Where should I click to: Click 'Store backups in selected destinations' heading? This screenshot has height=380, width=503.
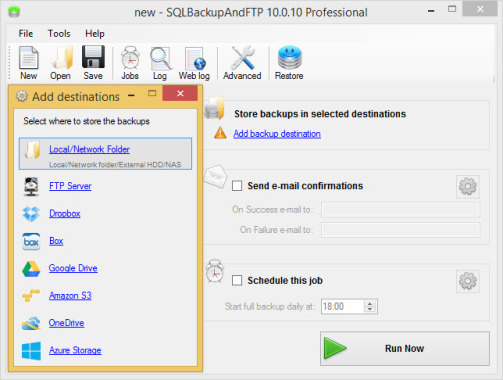320,114
